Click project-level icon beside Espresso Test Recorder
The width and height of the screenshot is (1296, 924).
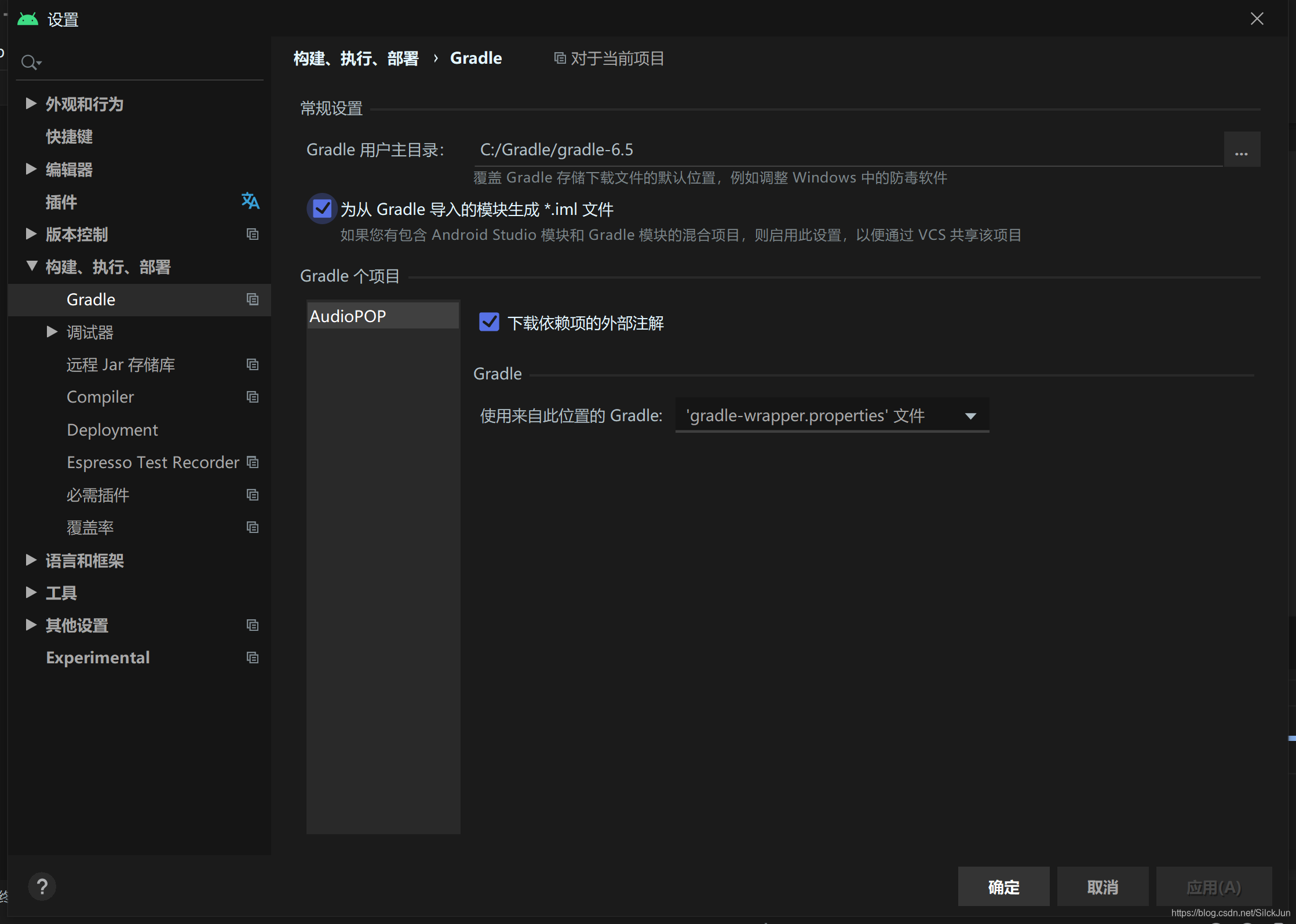(252, 462)
